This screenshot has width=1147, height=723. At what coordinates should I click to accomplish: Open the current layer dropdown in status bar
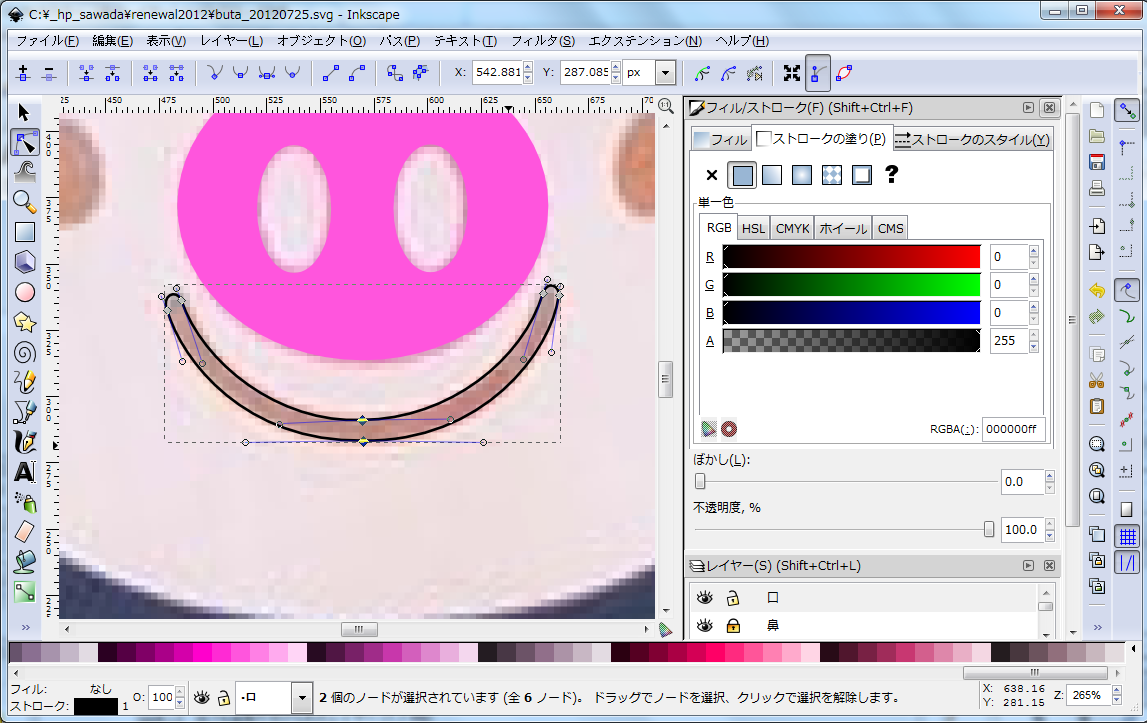[301, 697]
